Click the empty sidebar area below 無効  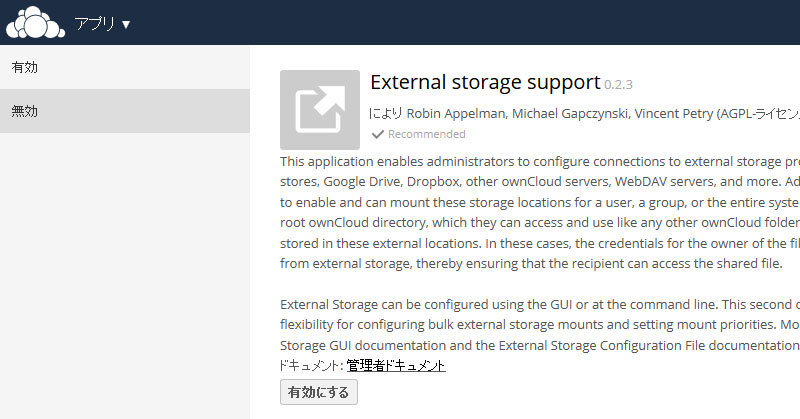point(125,276)
